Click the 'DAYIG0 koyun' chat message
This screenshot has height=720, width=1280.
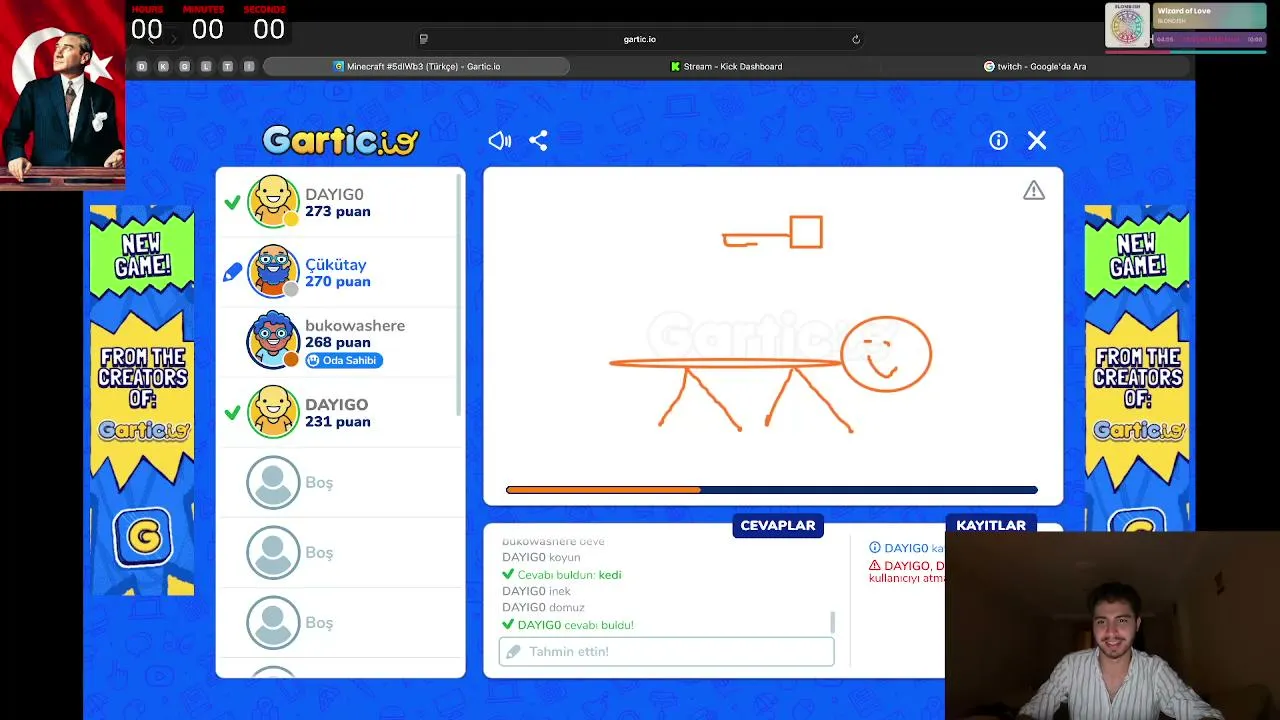541,557
